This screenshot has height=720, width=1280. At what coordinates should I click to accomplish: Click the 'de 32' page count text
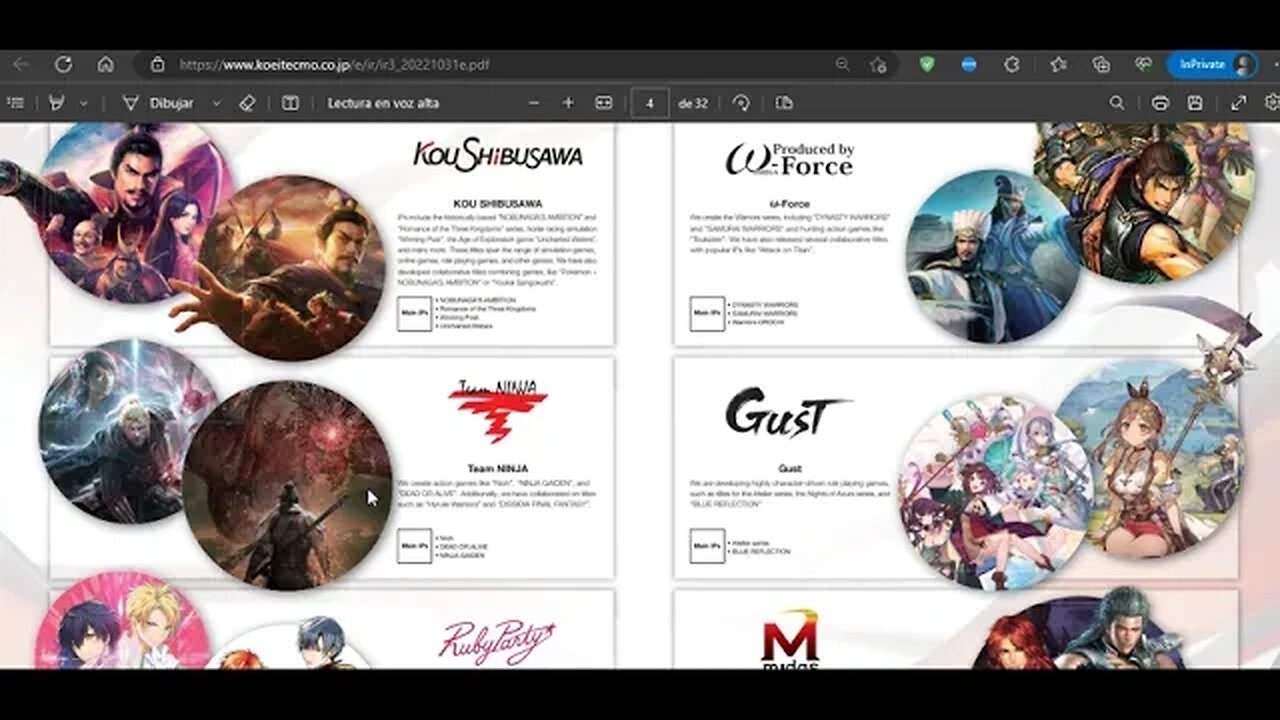693,103
